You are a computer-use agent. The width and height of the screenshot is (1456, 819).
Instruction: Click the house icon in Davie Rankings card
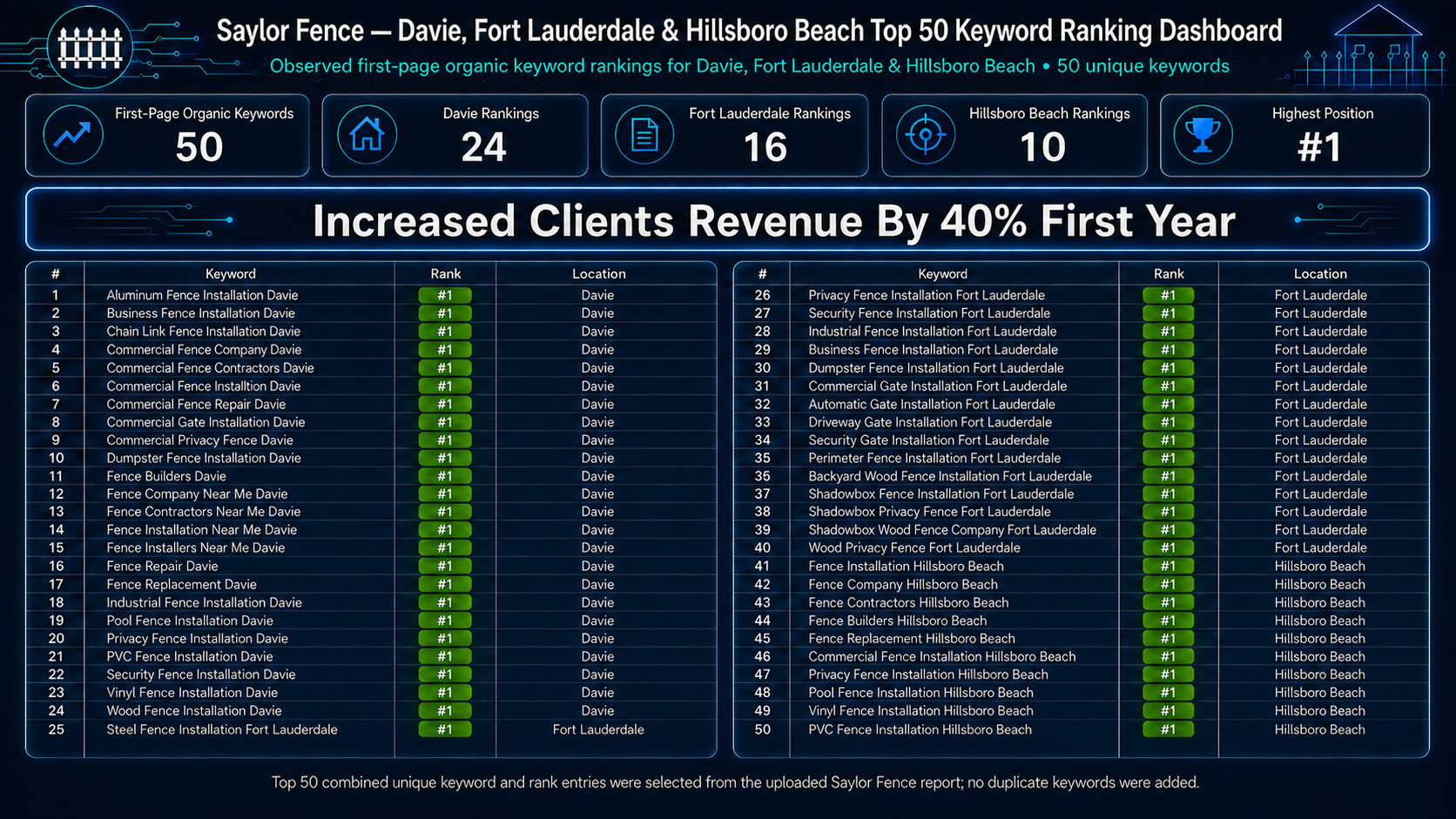[367, 135]
